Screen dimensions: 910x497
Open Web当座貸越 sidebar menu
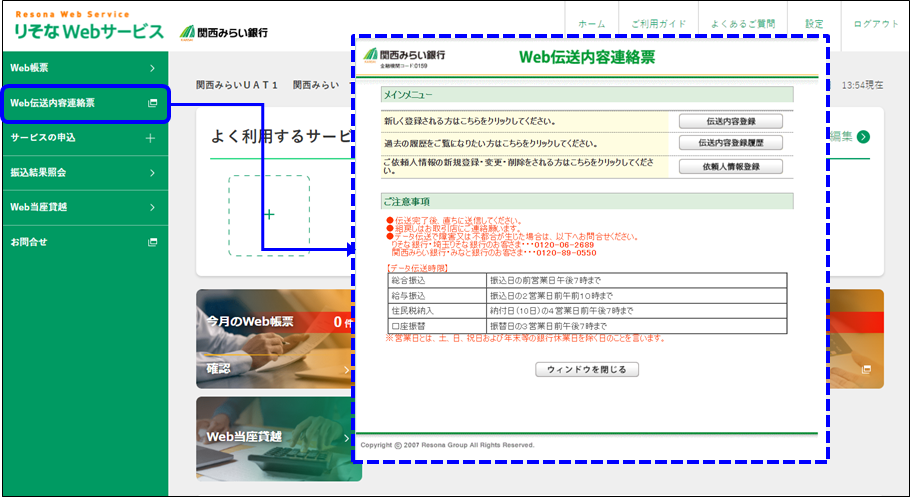(x=85, y=207)
